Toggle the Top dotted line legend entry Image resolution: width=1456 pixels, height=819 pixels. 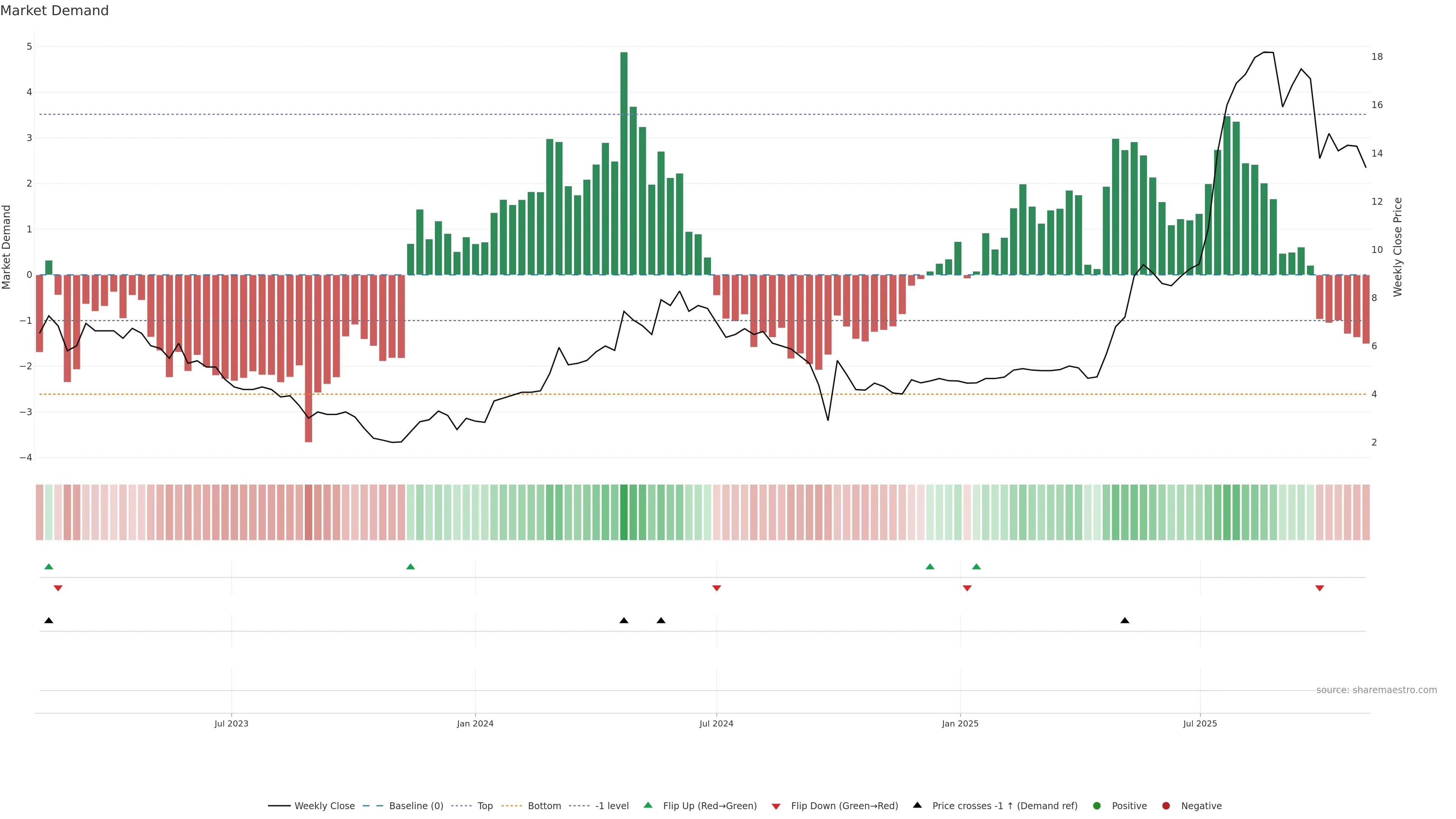pos(485,806)
